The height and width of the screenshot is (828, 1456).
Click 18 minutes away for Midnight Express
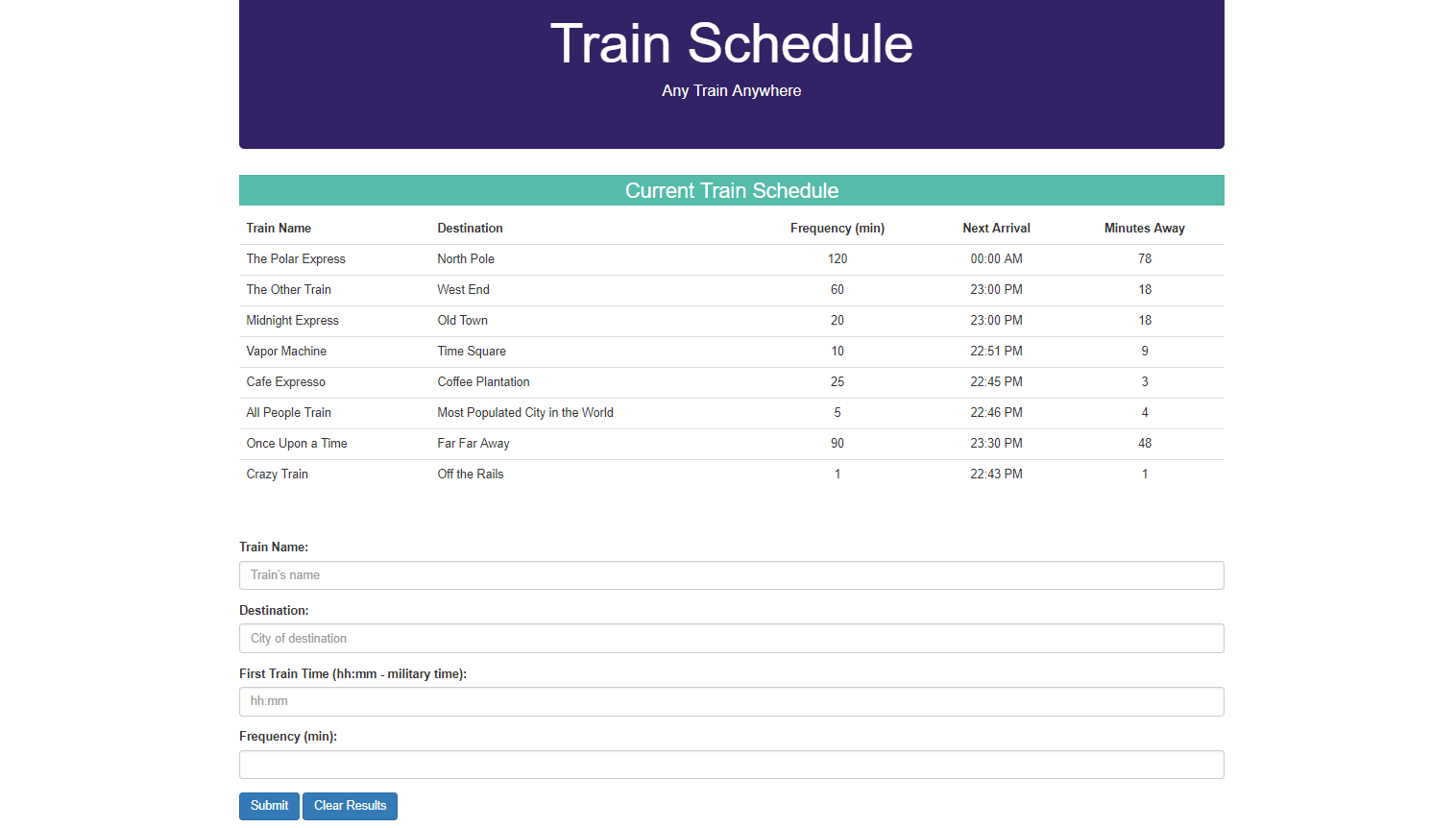(1145, 321)
